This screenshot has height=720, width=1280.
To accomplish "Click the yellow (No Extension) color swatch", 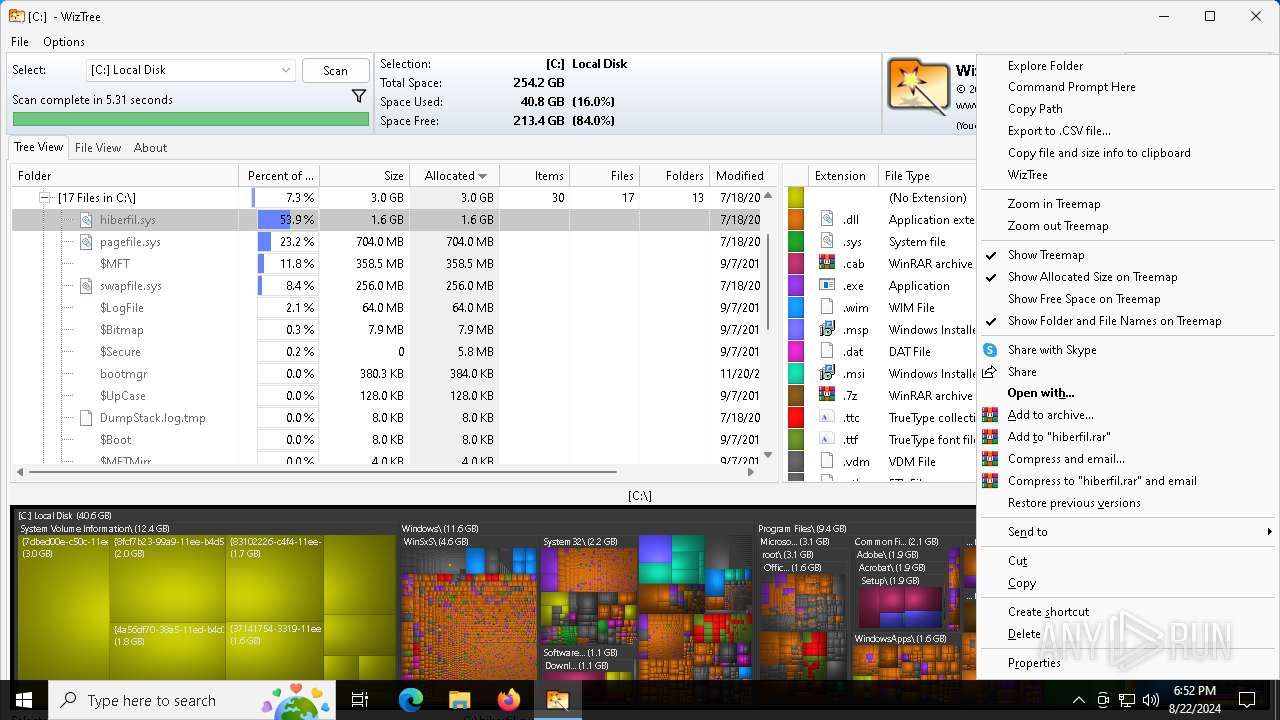I will pos(796,198).
